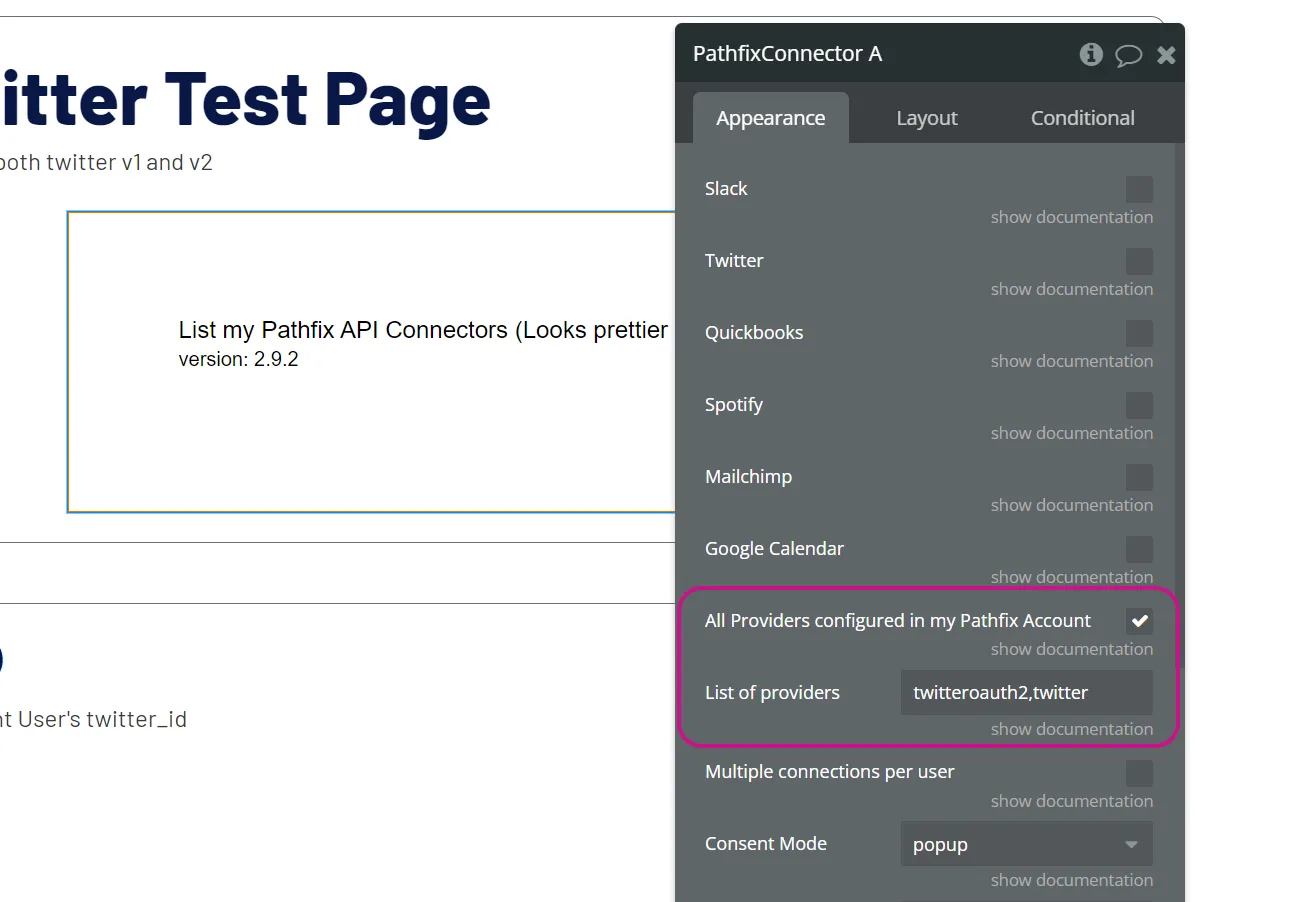
Task: Click the 'version: 2.9.2' text
Action: click(238, 360)
